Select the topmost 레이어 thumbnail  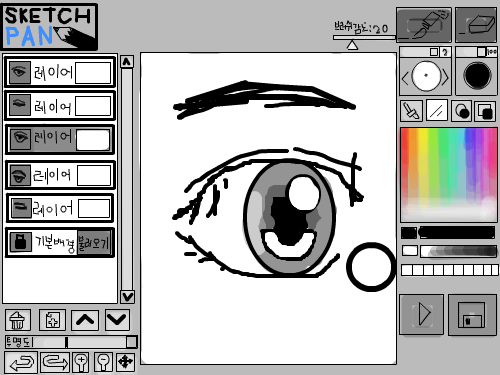point(93,73)
